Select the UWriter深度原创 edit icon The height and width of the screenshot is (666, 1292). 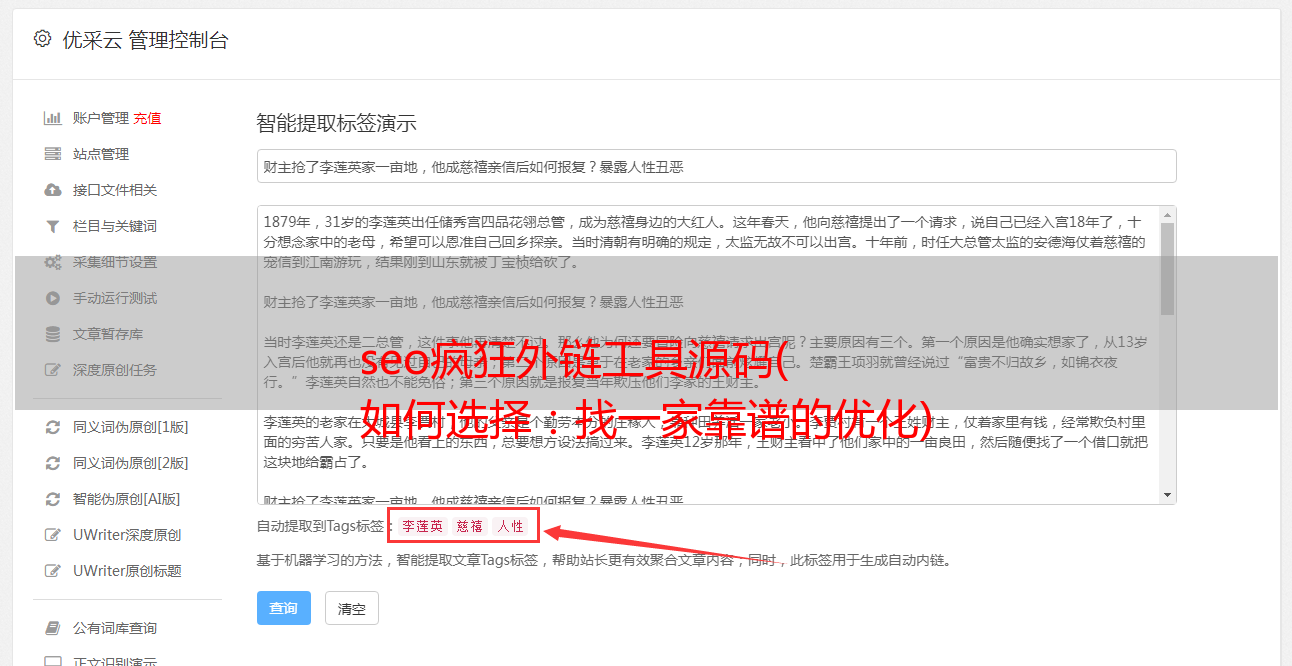pyautogui.click(x=52, y=535)
